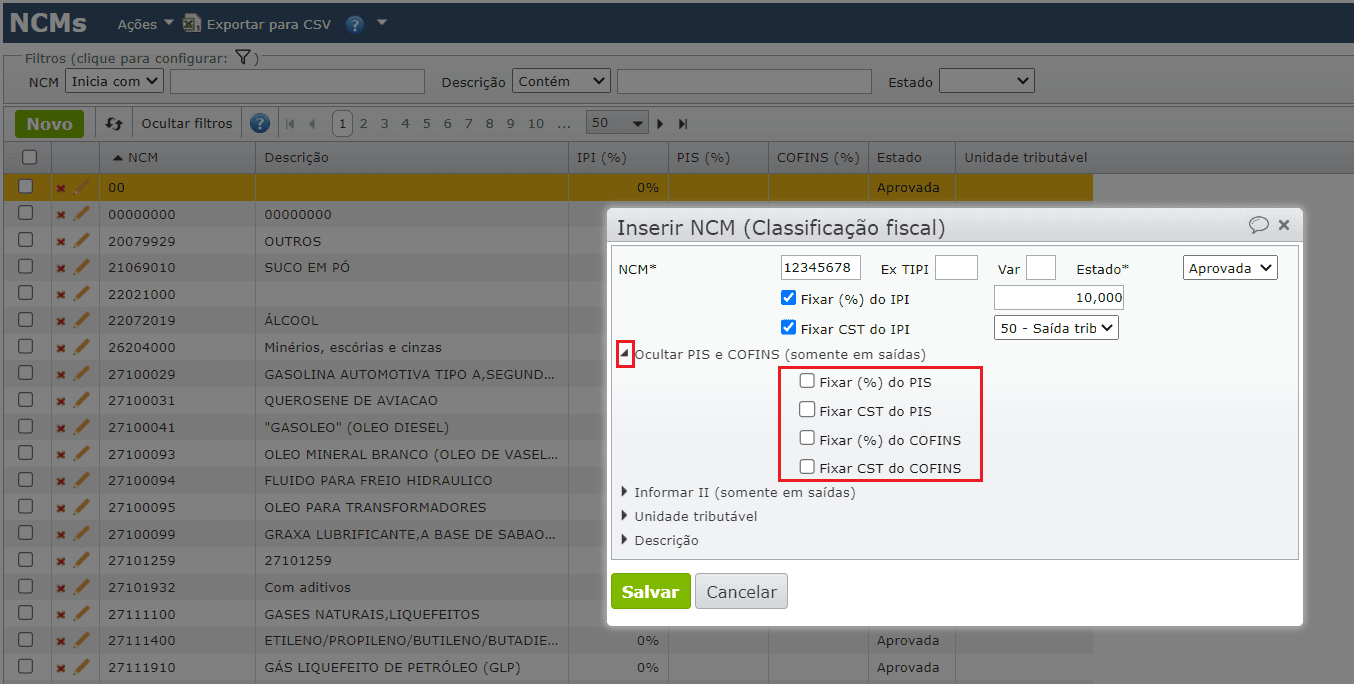Open the Estado filter dropdown
The image size is (1354, 684).
[x=986, y=81]
